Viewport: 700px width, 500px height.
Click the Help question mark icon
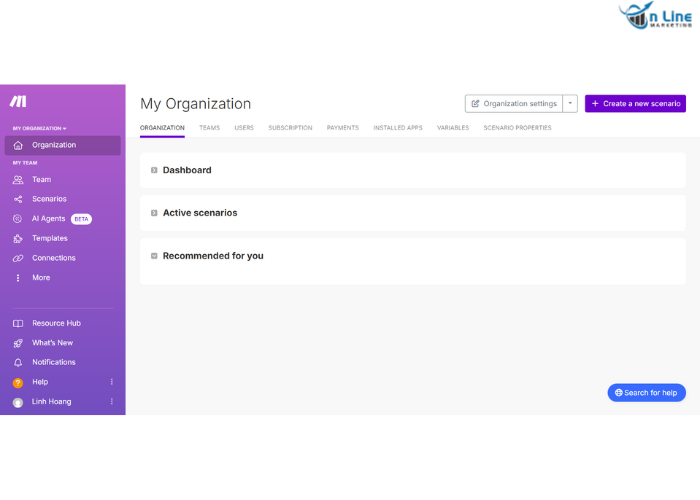(x=18, y=382)
